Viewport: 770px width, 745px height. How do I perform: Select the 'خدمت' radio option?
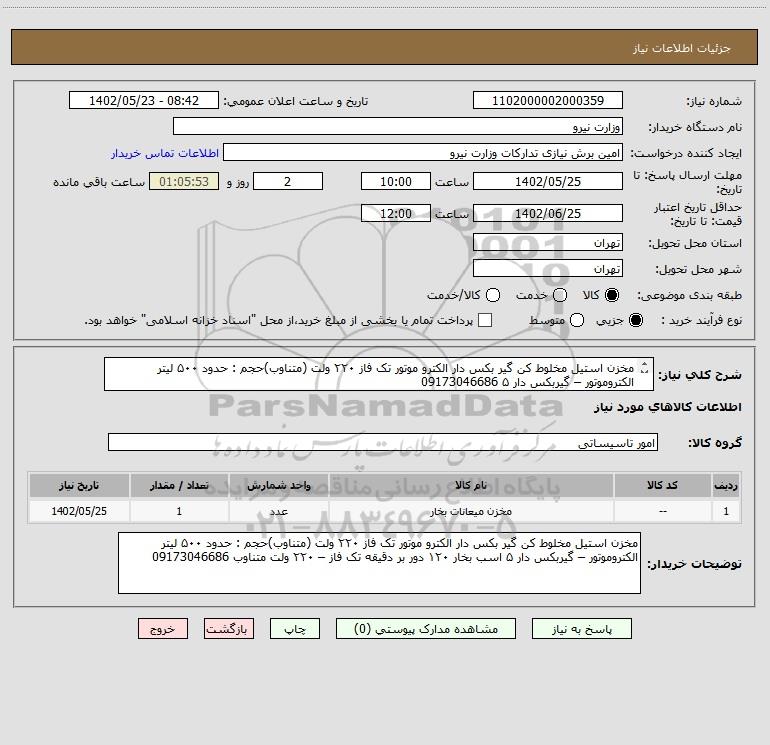pyautogui.click(x=560, y=295)
